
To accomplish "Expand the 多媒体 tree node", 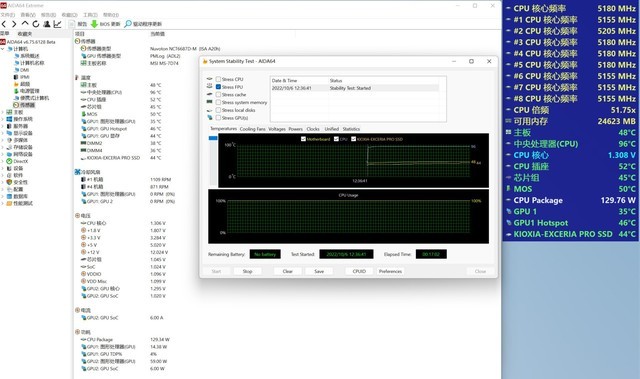I will click(x=3, y=140).
